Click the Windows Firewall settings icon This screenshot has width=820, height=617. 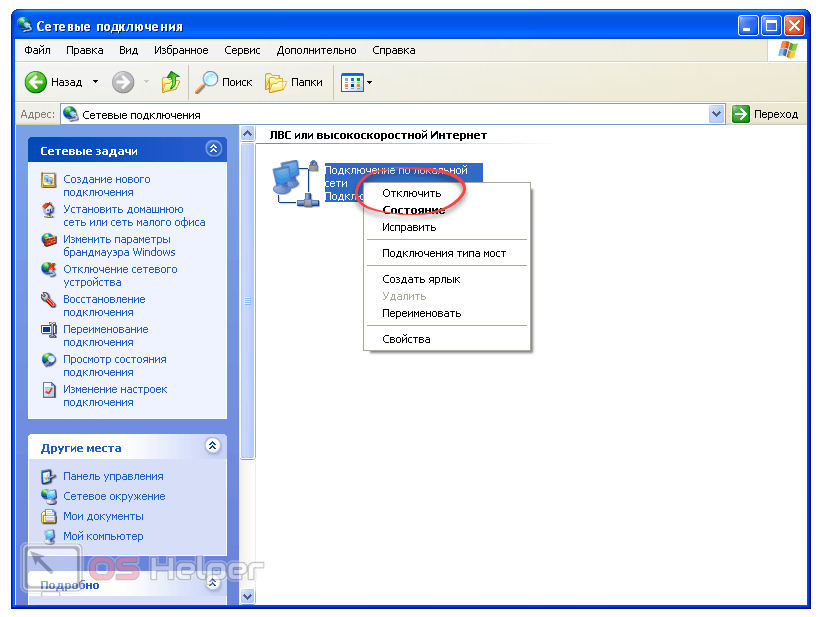coord(49,240)
